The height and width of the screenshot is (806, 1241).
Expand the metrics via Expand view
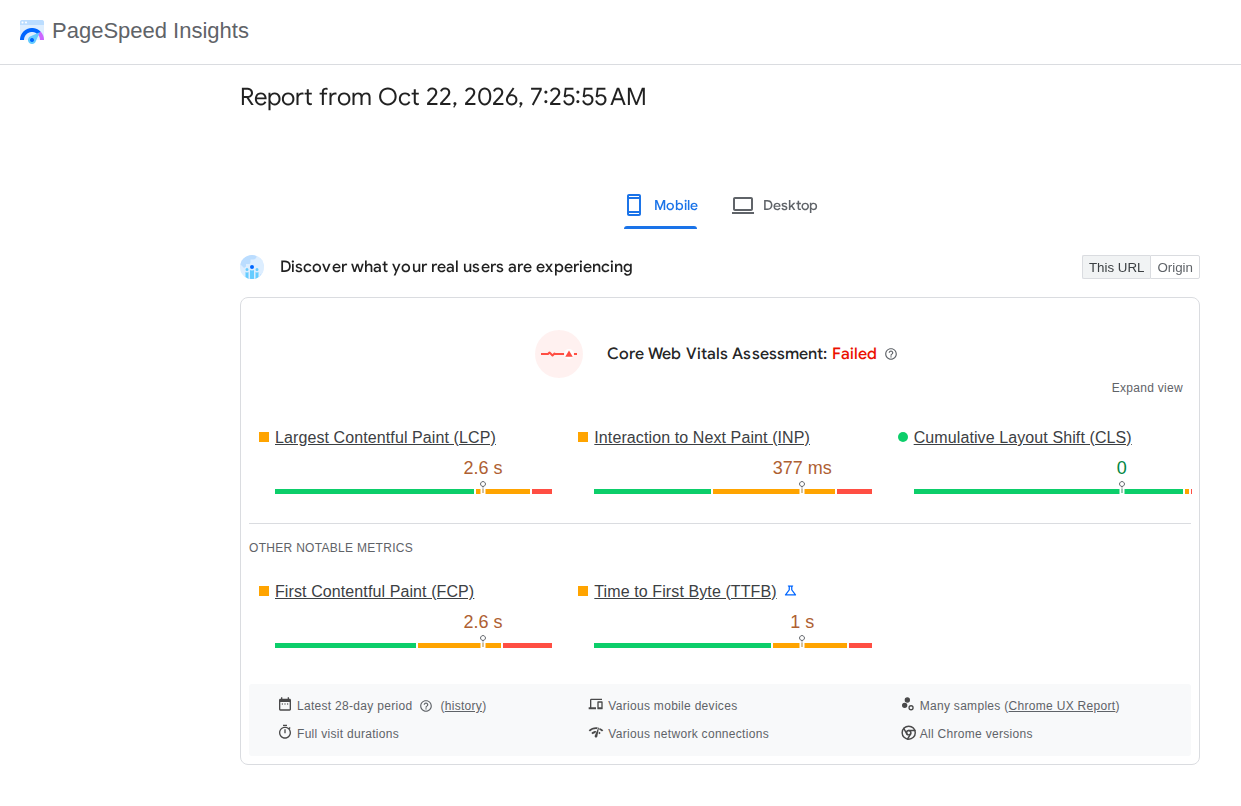[x=1147, y=388]
